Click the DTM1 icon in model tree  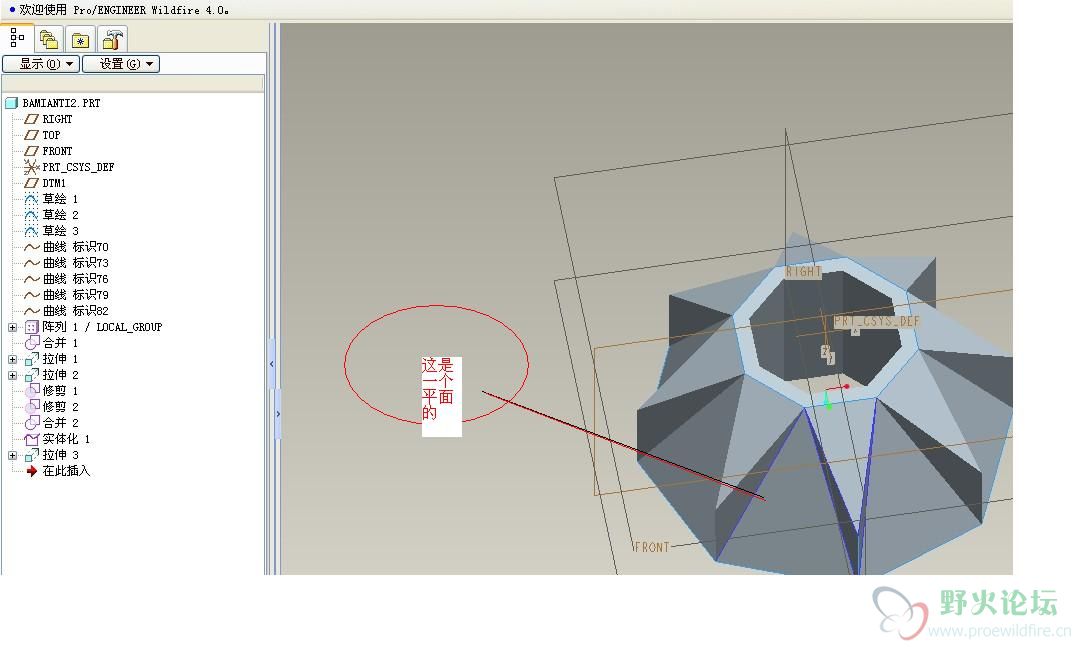[x=32, y=183]
